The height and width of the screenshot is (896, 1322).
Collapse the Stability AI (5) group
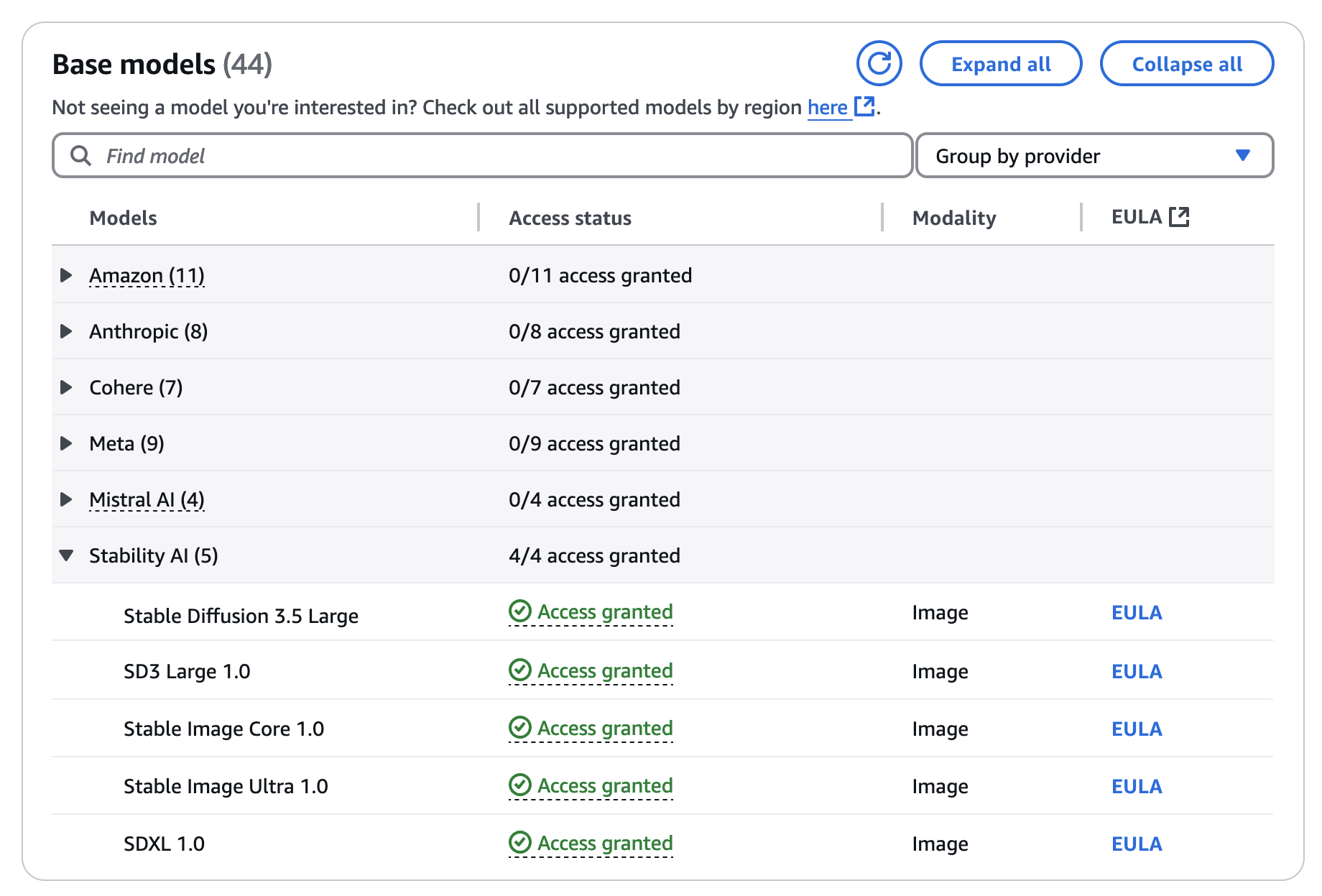click(x=66, y=555)
